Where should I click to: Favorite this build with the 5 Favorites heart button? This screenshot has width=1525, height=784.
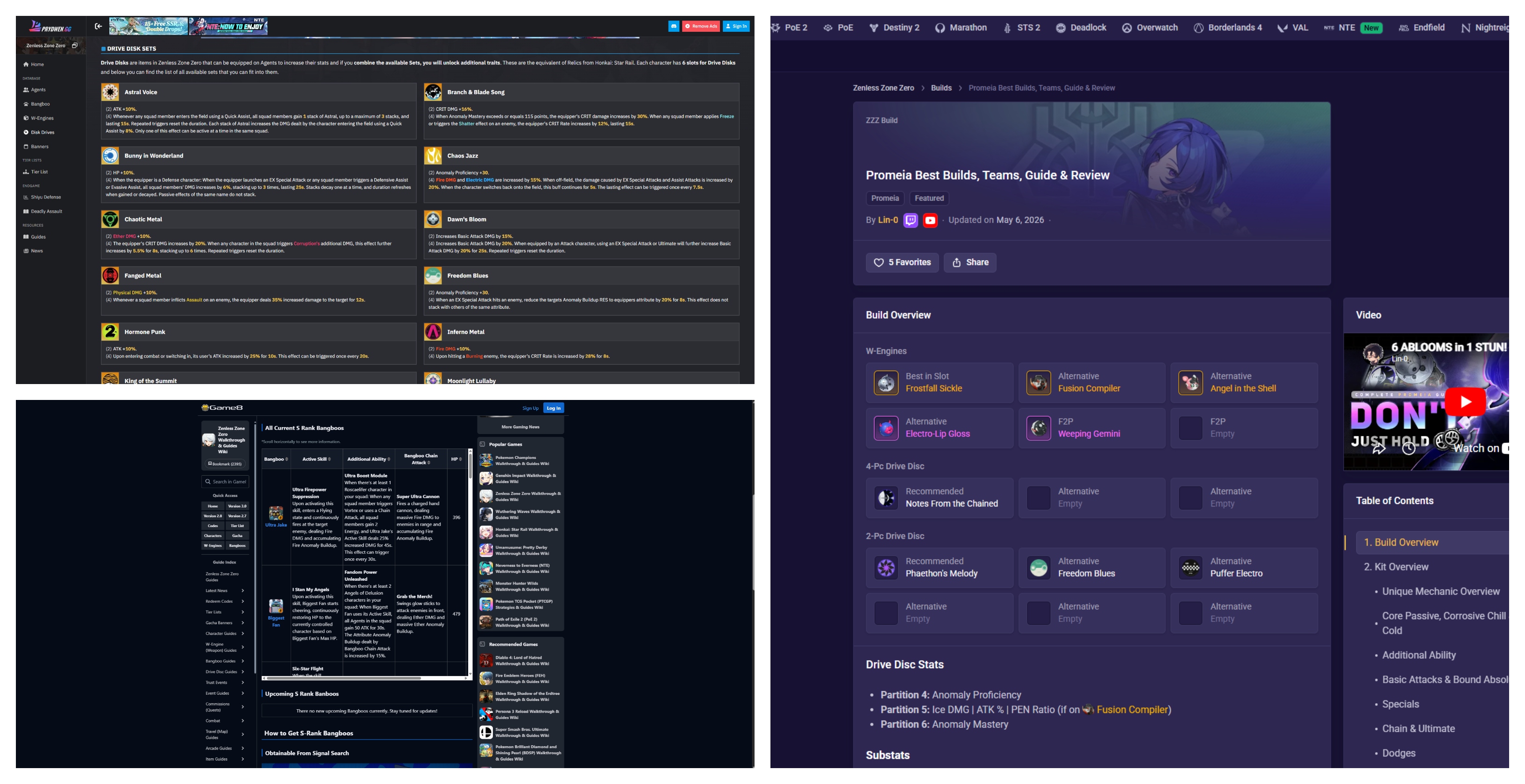coord(902,262)
